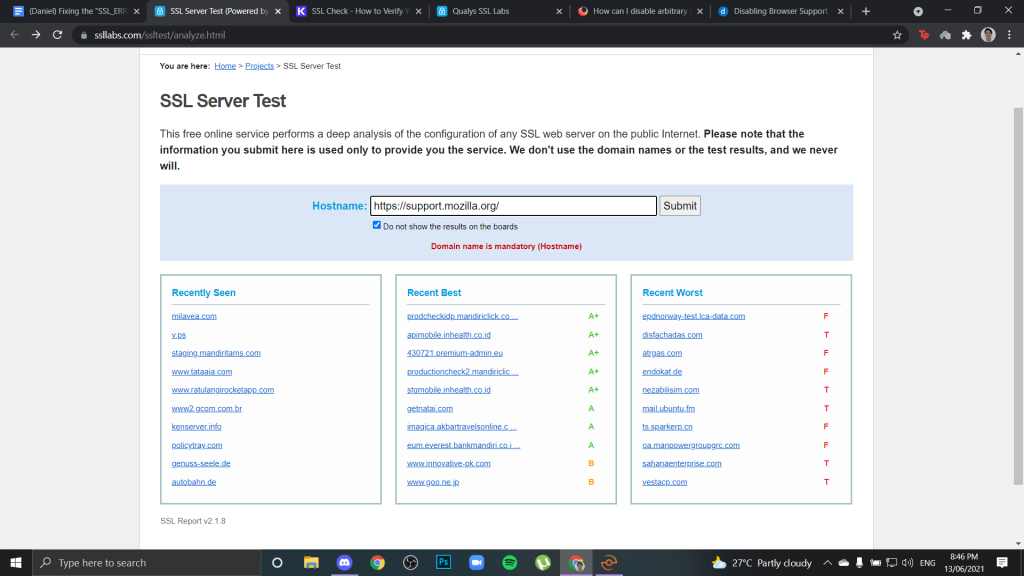Open vestacp.com worst result link
Screen dimensions: 1024x576
click(665, 482)
